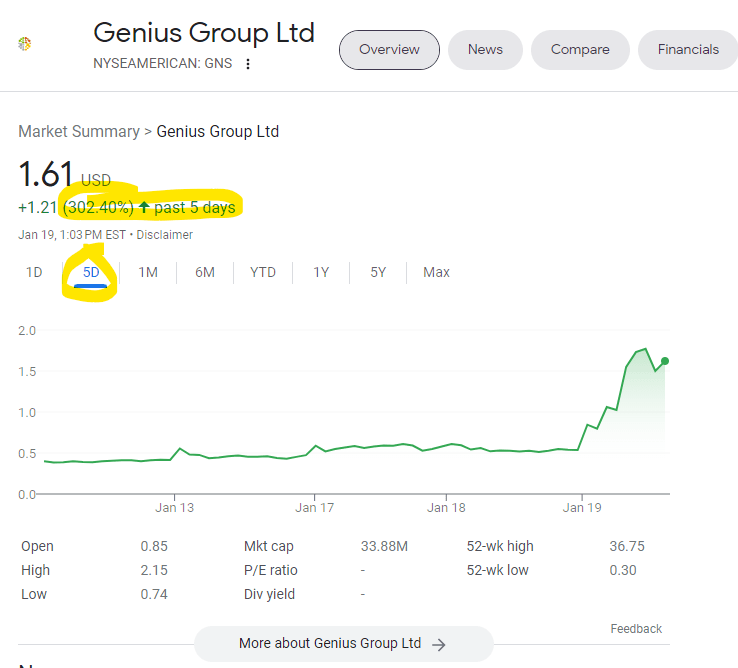Click the green up arrow beside past 5 days
Image resolution: width=738 pixels, height=668 pixels.
[x=144, y=208]
